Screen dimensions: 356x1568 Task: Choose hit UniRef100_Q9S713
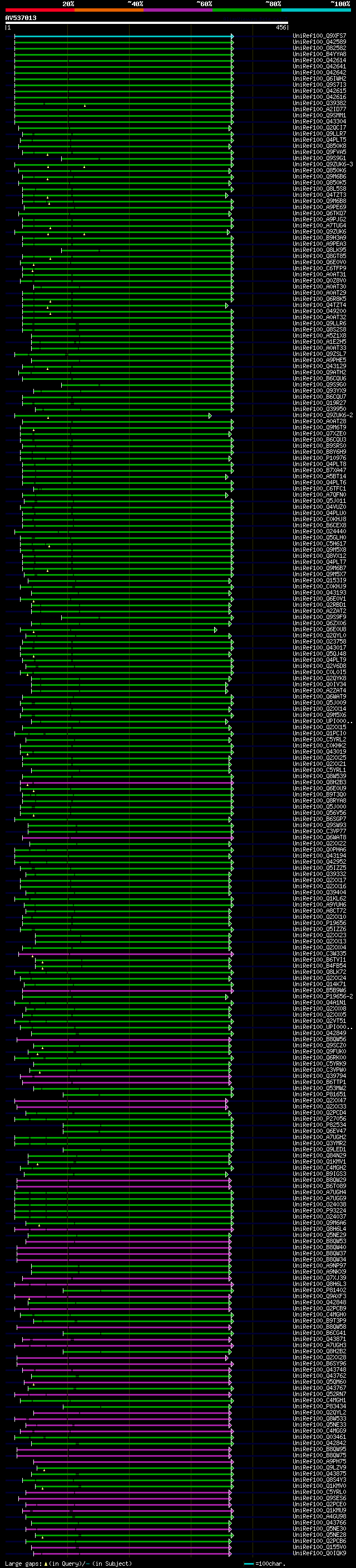pyautogui.click(x=319, y=85)
